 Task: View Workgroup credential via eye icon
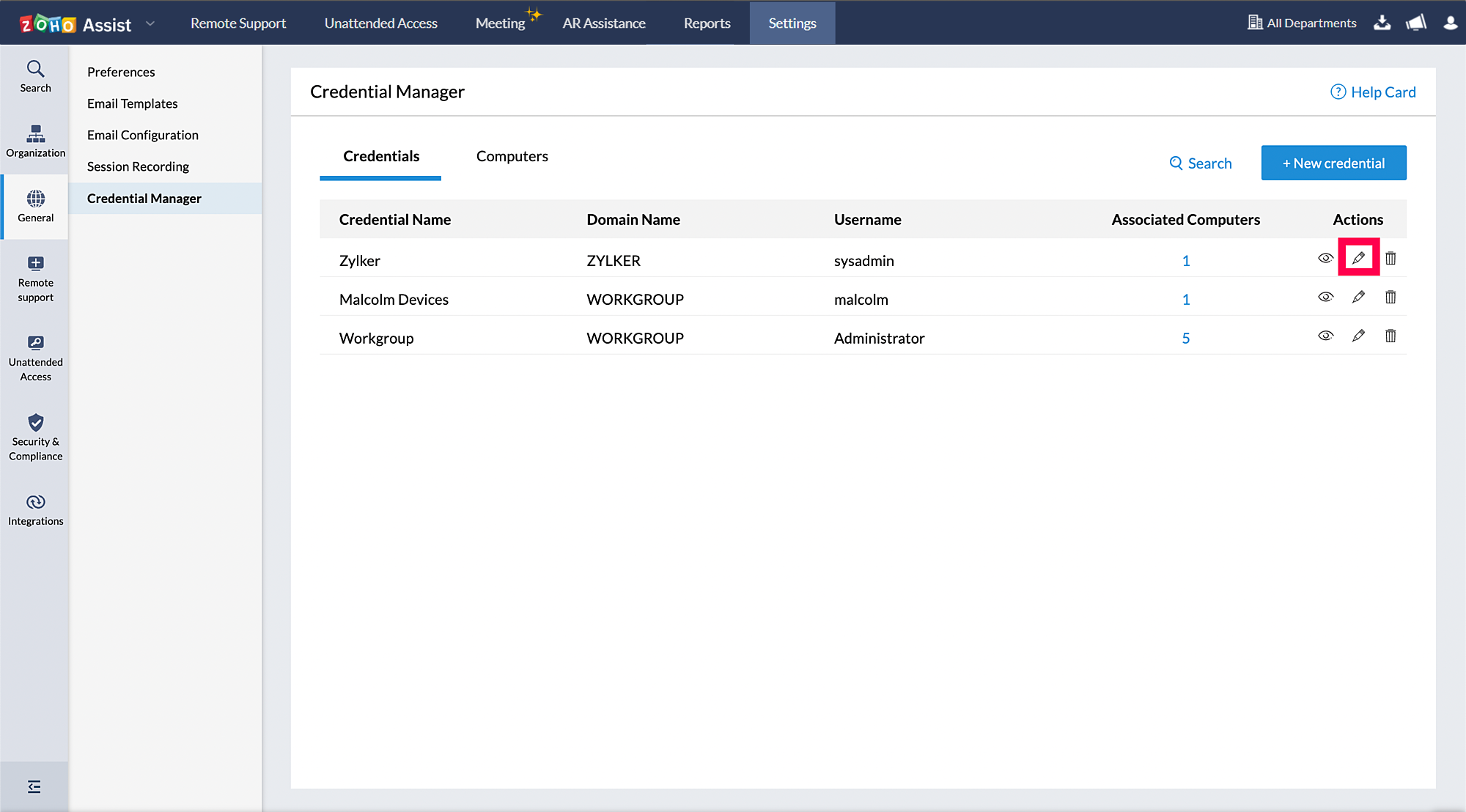1325,336
